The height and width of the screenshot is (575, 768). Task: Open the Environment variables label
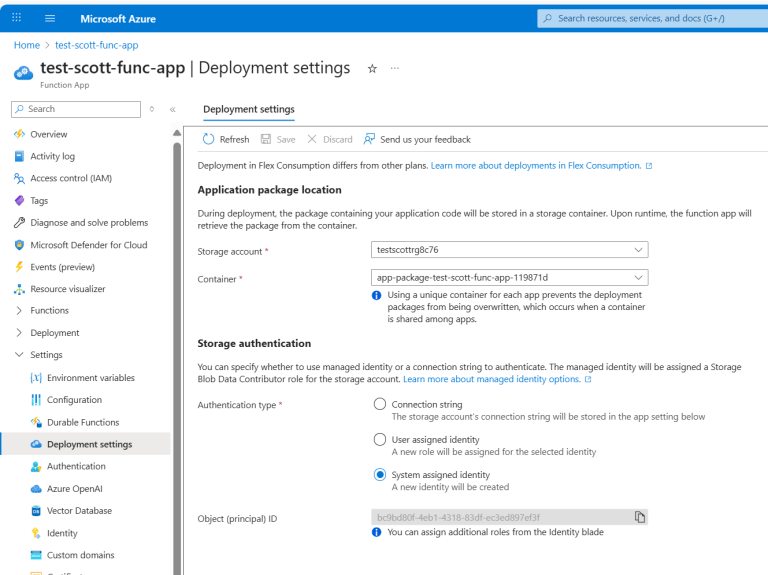click(x=91, y=378)
